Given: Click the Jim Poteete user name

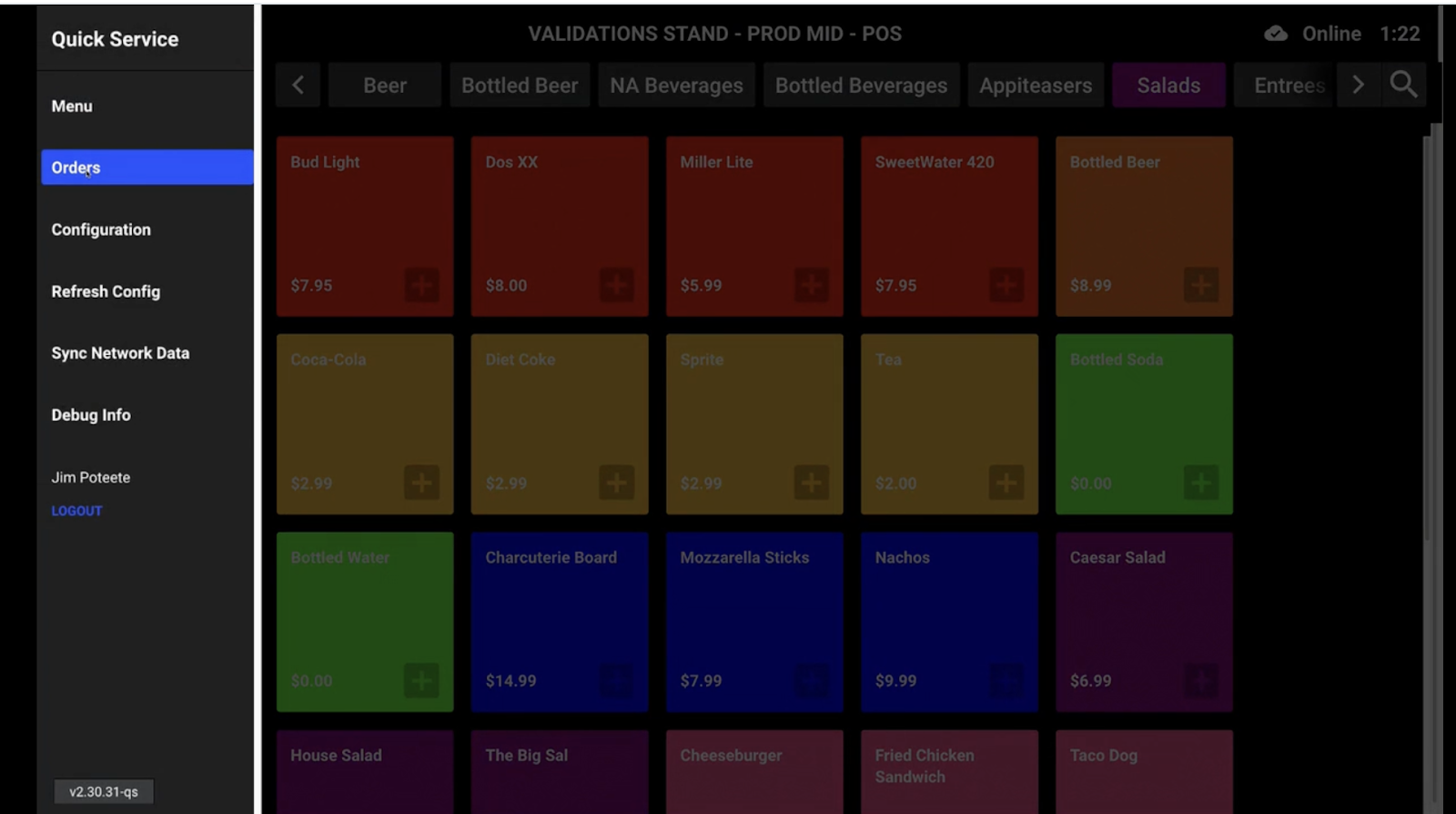Looking at the screenshot, I should 91,477.
